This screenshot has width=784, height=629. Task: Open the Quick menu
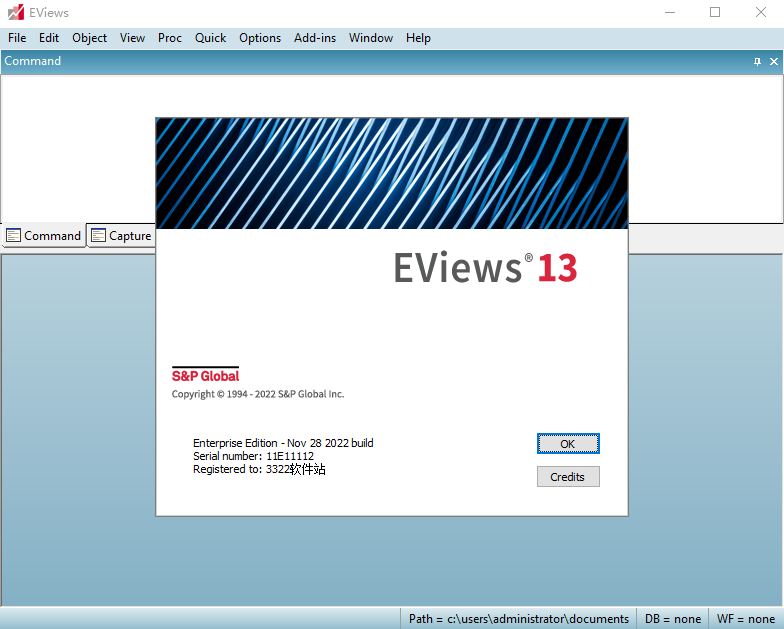pos(210,38)
